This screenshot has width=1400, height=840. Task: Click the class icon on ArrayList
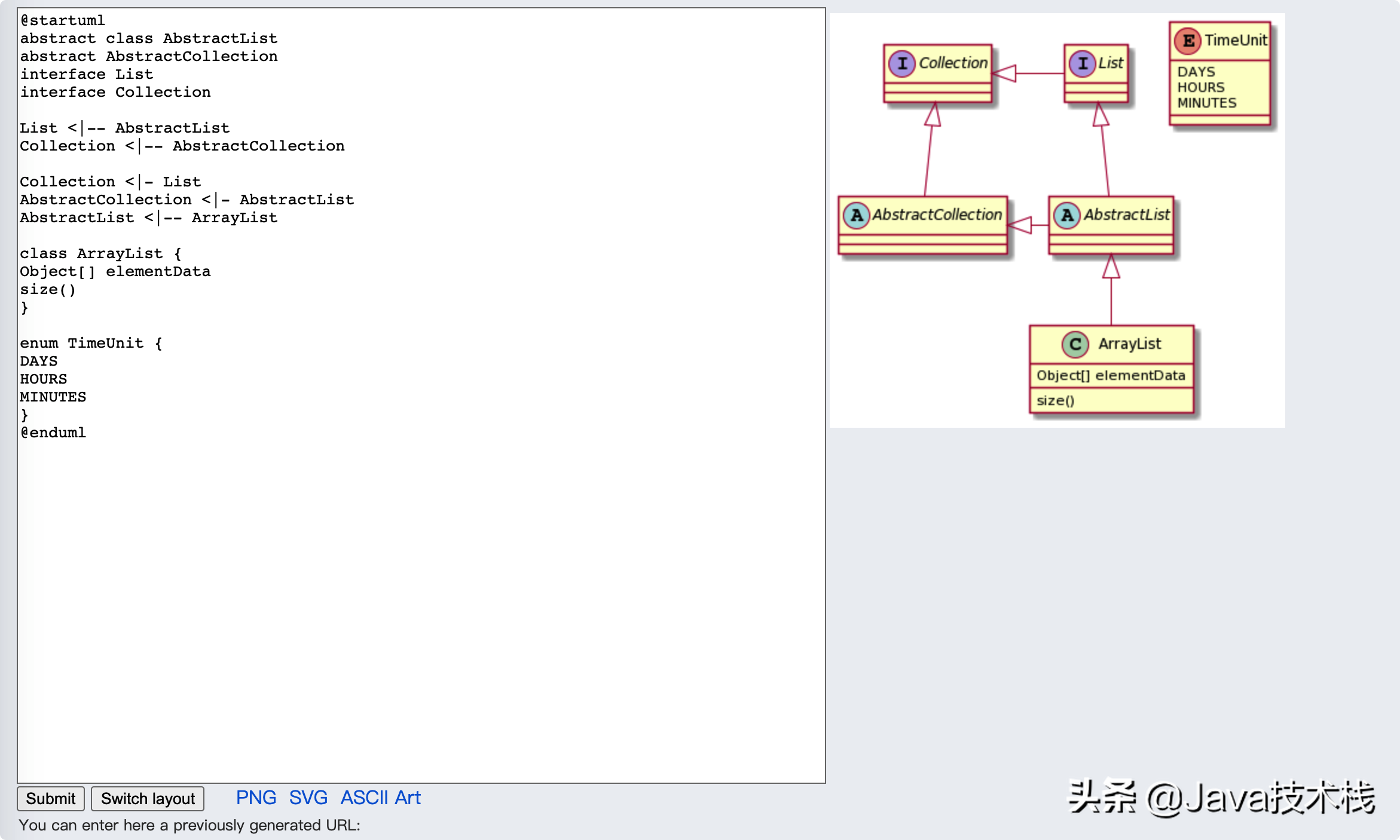(1075, 344)
